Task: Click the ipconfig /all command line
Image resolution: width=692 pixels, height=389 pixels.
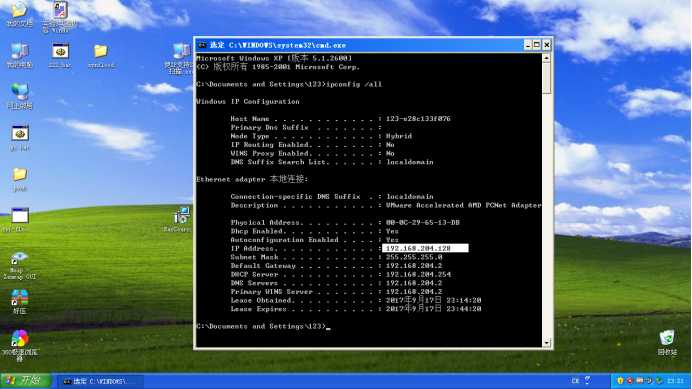Action: 289,84
